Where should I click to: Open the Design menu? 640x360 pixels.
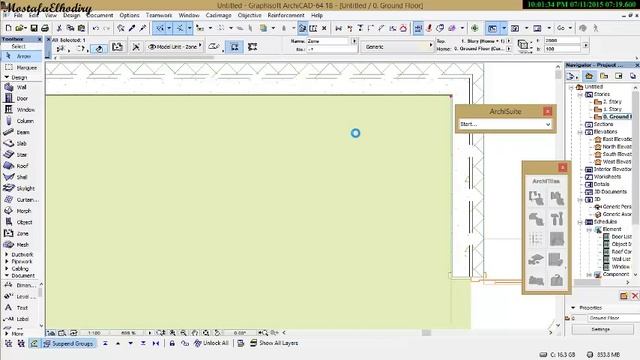(71, 15)
